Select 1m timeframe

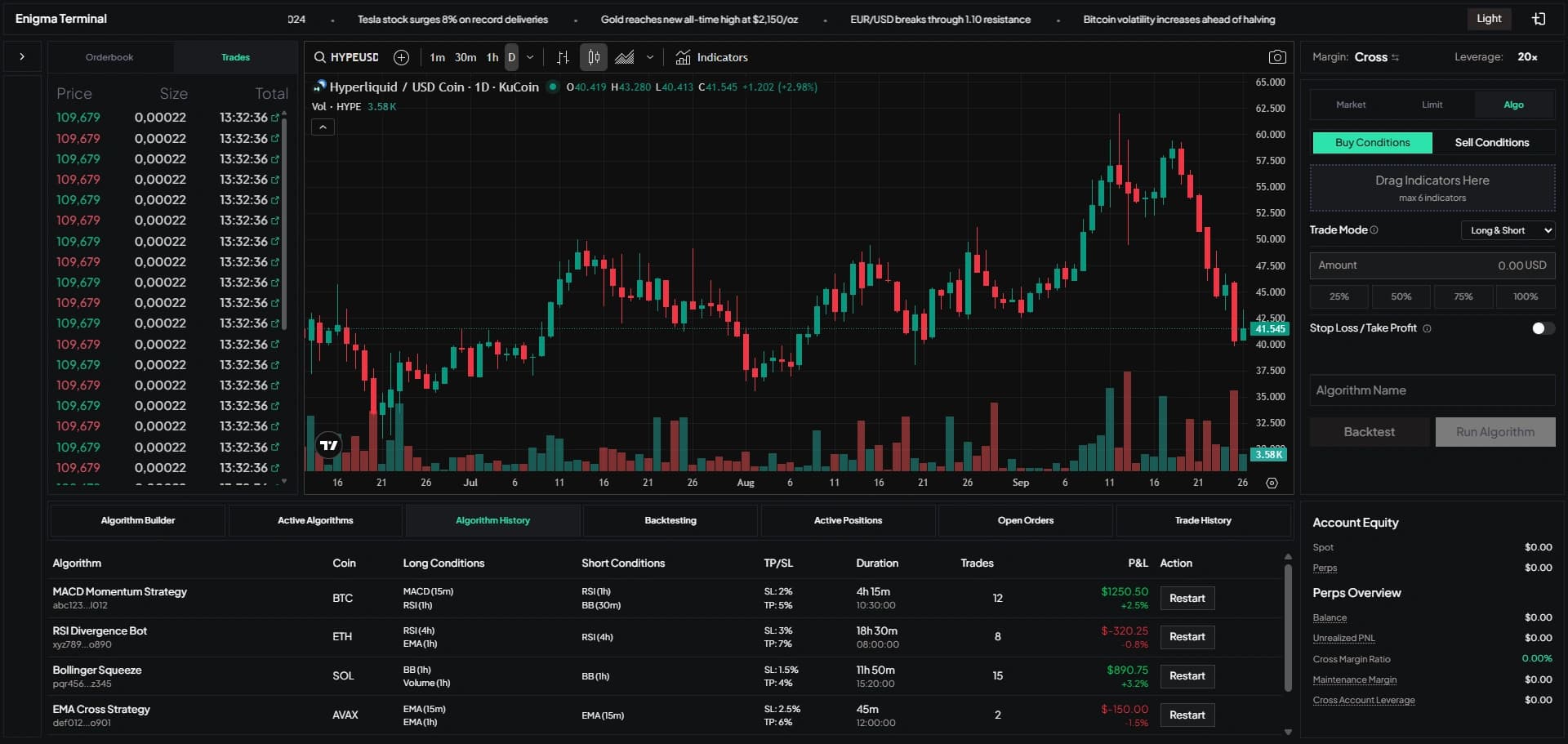[437, 57]
